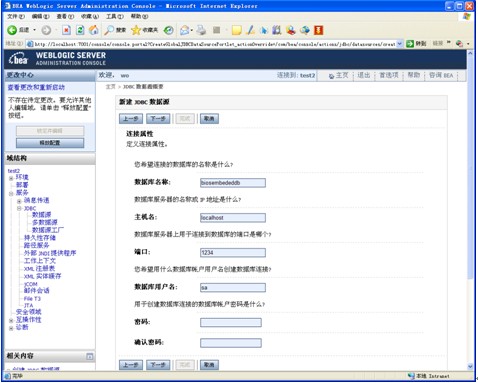478x383 pixels.
Task: Click the Mail envelope icon
Action: [184, 30]
